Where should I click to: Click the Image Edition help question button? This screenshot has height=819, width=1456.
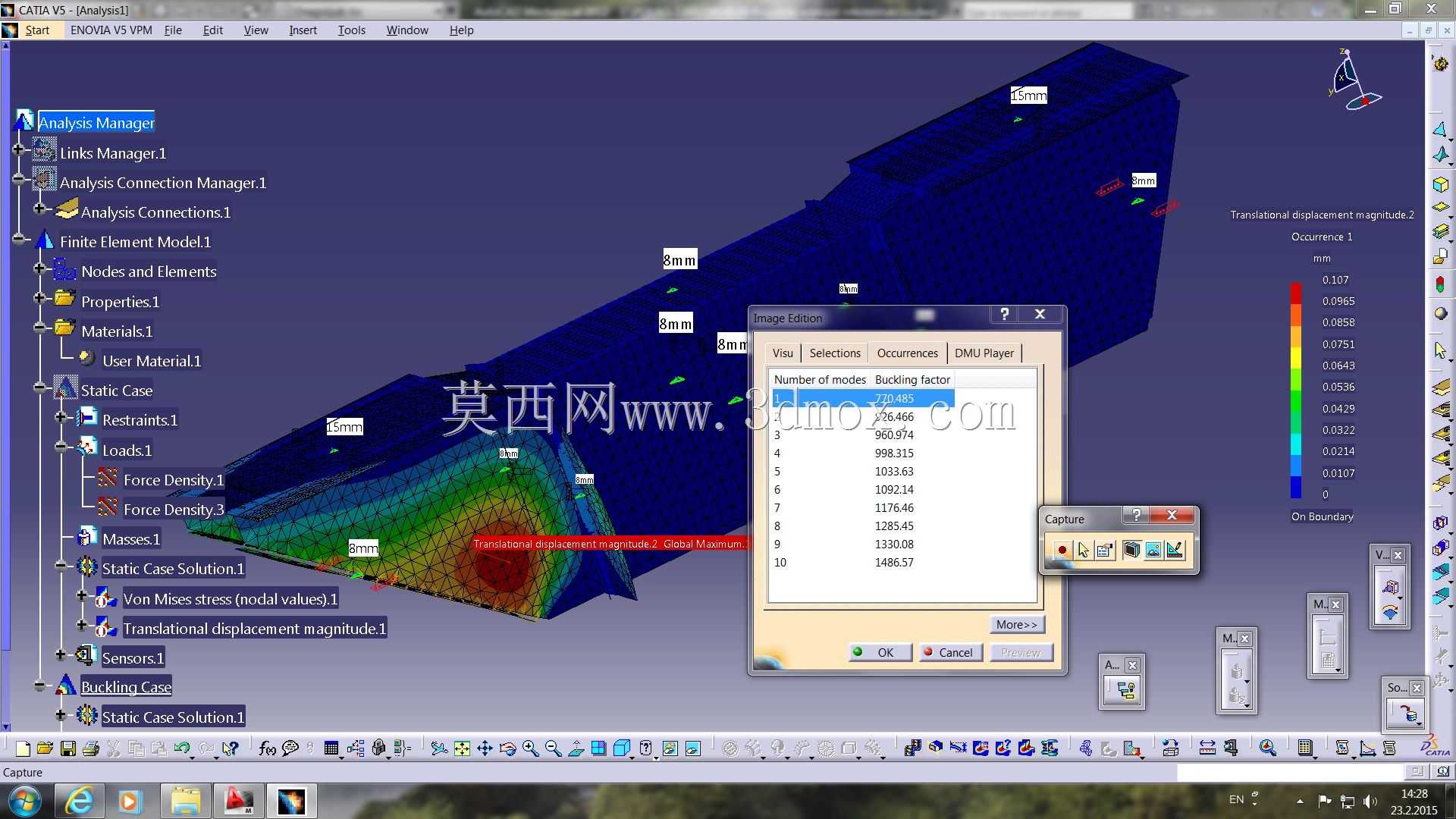coord(1004,314)
